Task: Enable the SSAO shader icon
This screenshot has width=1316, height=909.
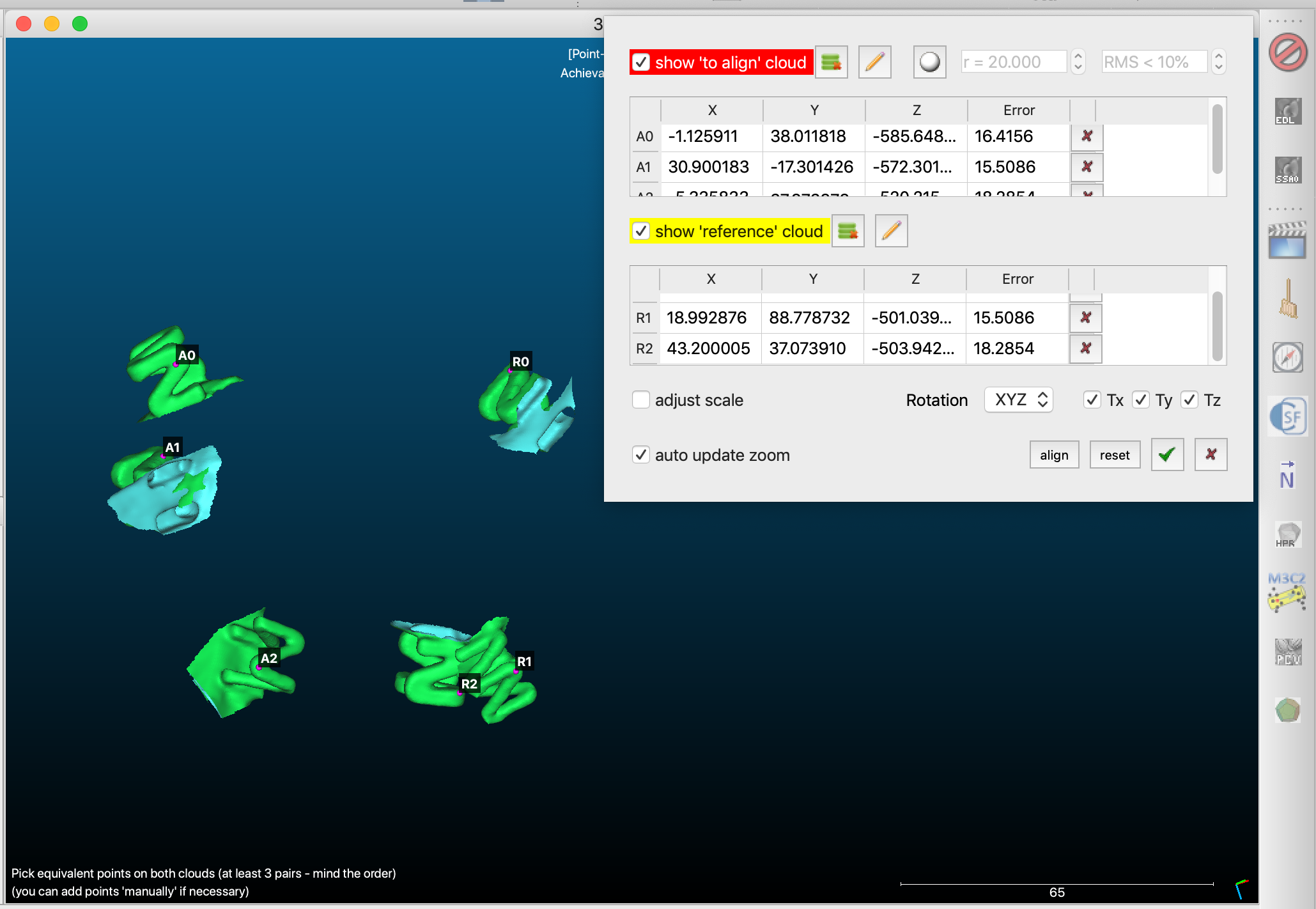Action: 1288,171
